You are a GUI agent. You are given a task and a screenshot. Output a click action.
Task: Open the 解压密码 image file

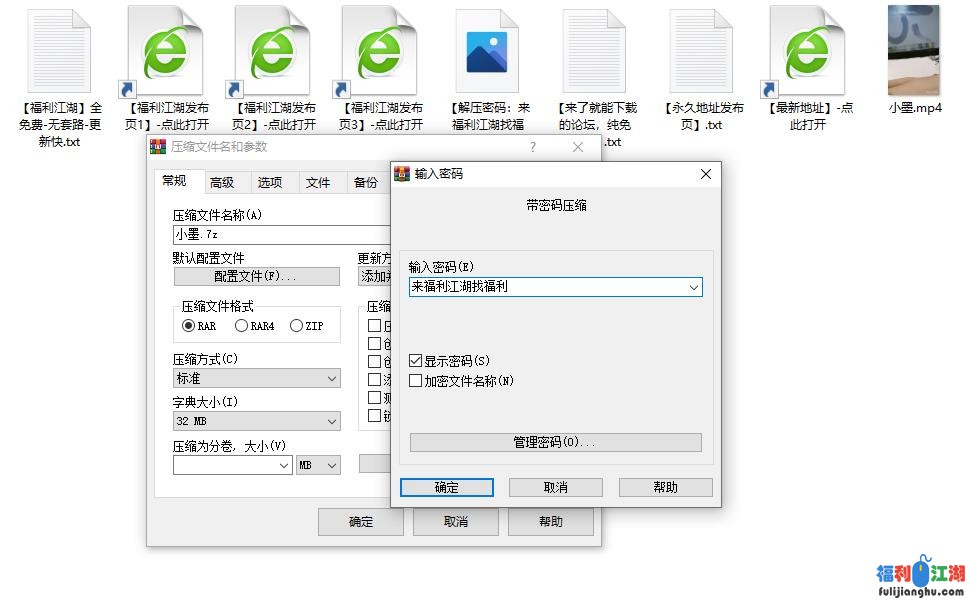(x=487, y=50)
